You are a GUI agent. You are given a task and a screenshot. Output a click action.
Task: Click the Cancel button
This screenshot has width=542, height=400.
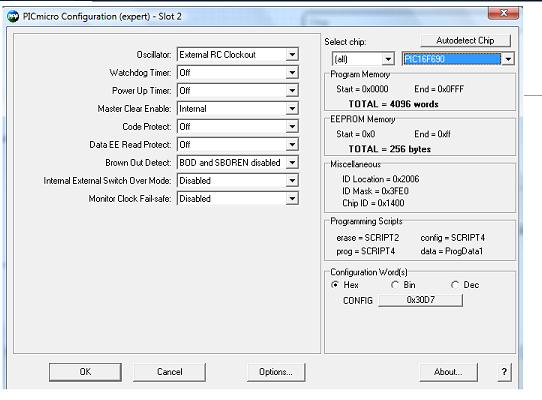pos(169,372)
